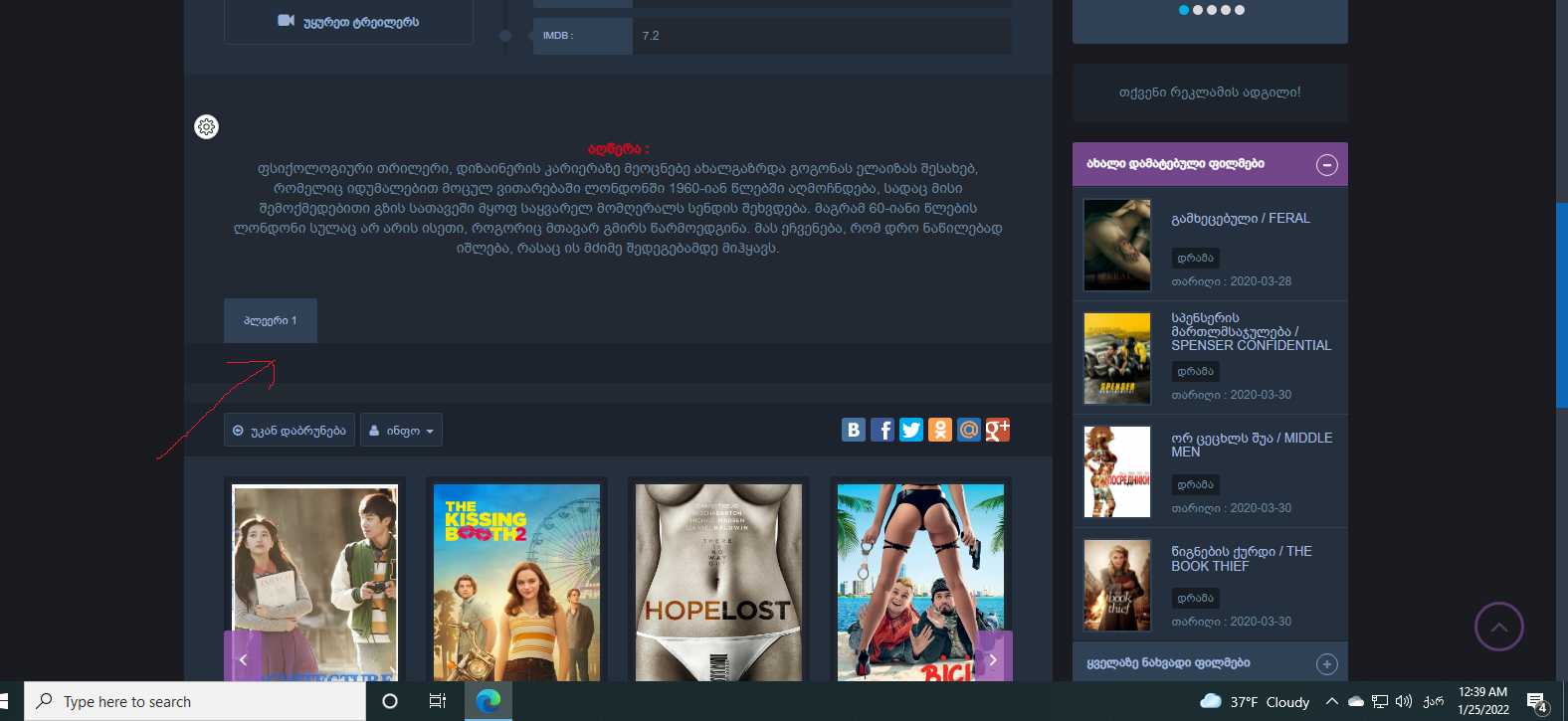Open the SPENSER CONFIDENTIAL movie link
The height and width of the screenshot is (721, 1568).
pos(1252,332)
